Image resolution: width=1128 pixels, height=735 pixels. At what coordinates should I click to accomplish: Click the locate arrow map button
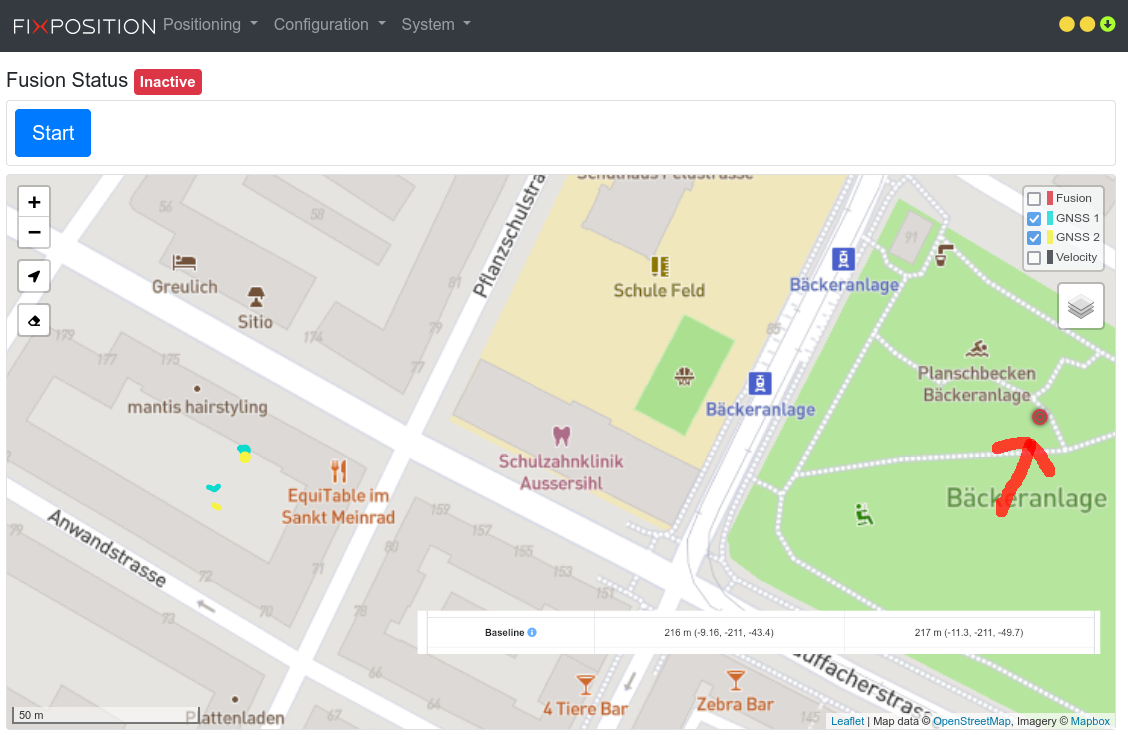(x=34, y=276)
